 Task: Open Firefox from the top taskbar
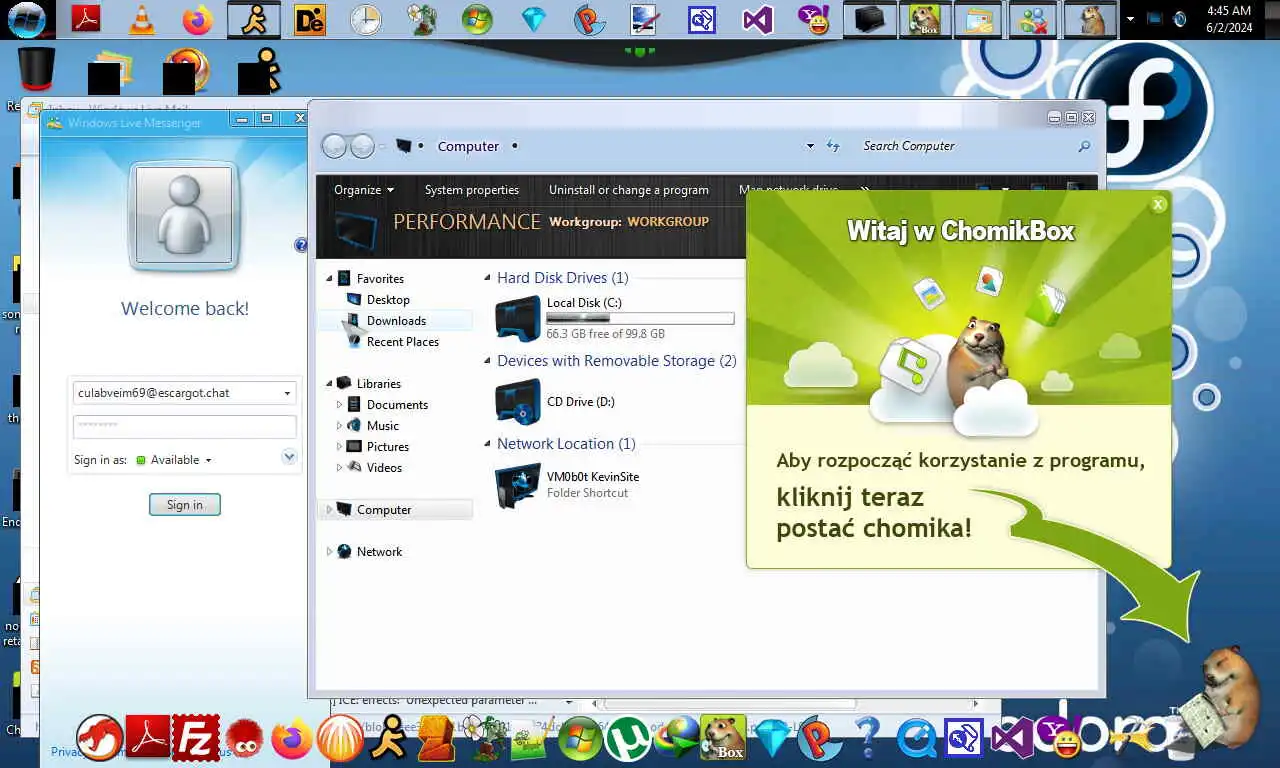pyautogui.click(x=198, y=19)
